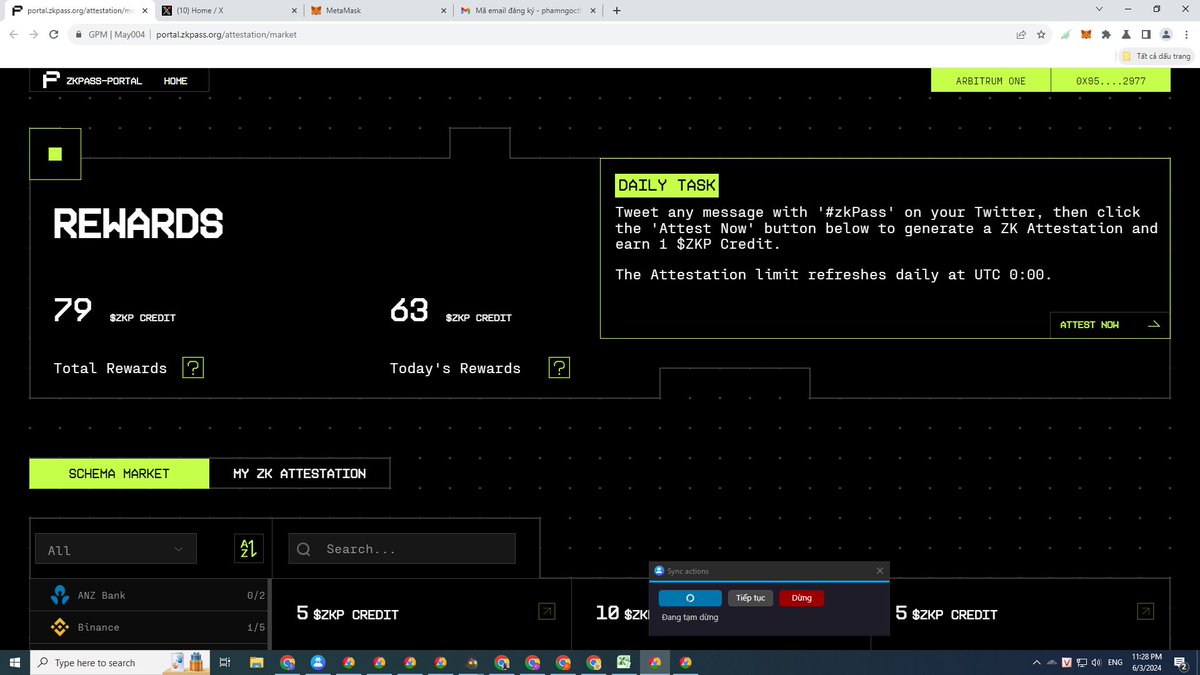Open the Windows notification center
Image resolution: width=1200 pixels, height=675 pixels.
(1182, 662)
